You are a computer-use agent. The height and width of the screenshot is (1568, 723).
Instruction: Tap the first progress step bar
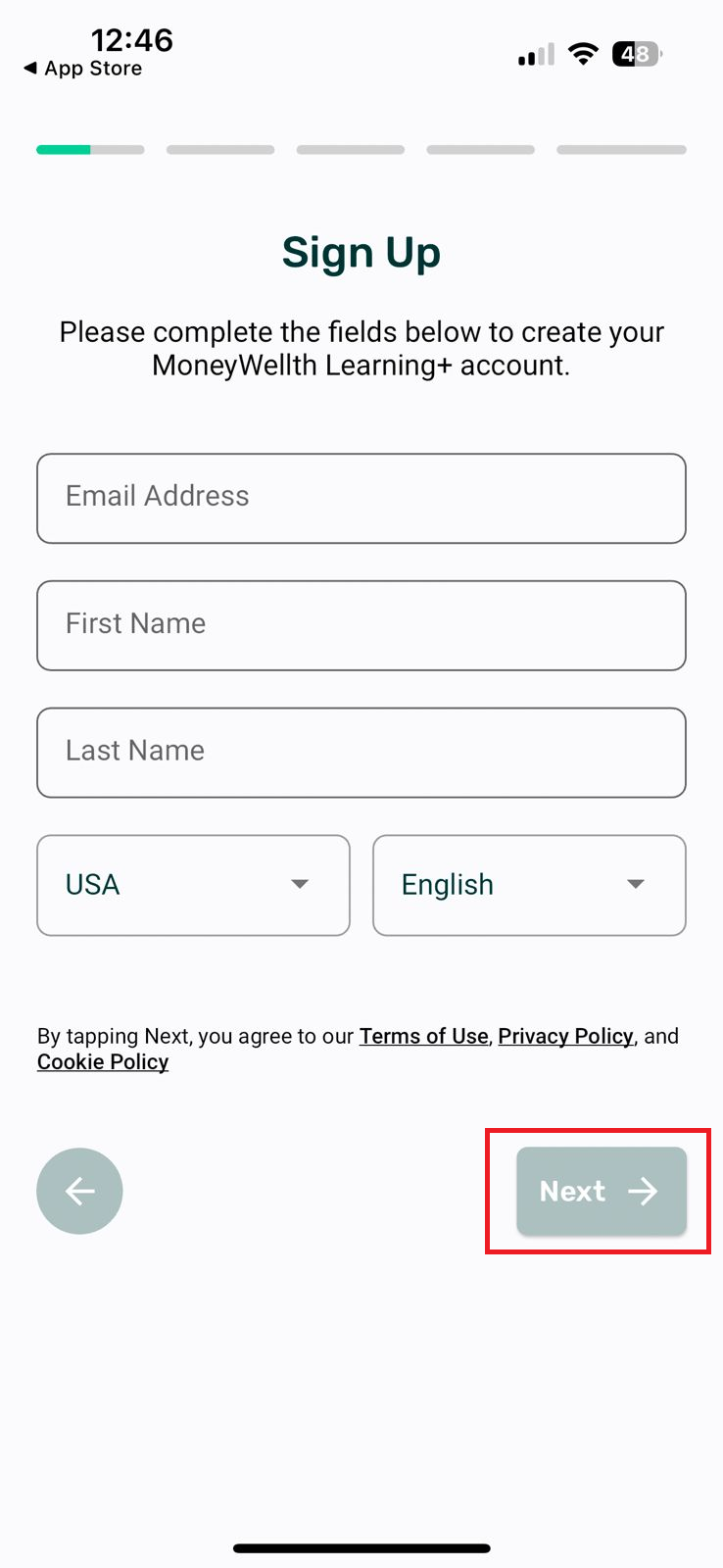click(90, 150)
